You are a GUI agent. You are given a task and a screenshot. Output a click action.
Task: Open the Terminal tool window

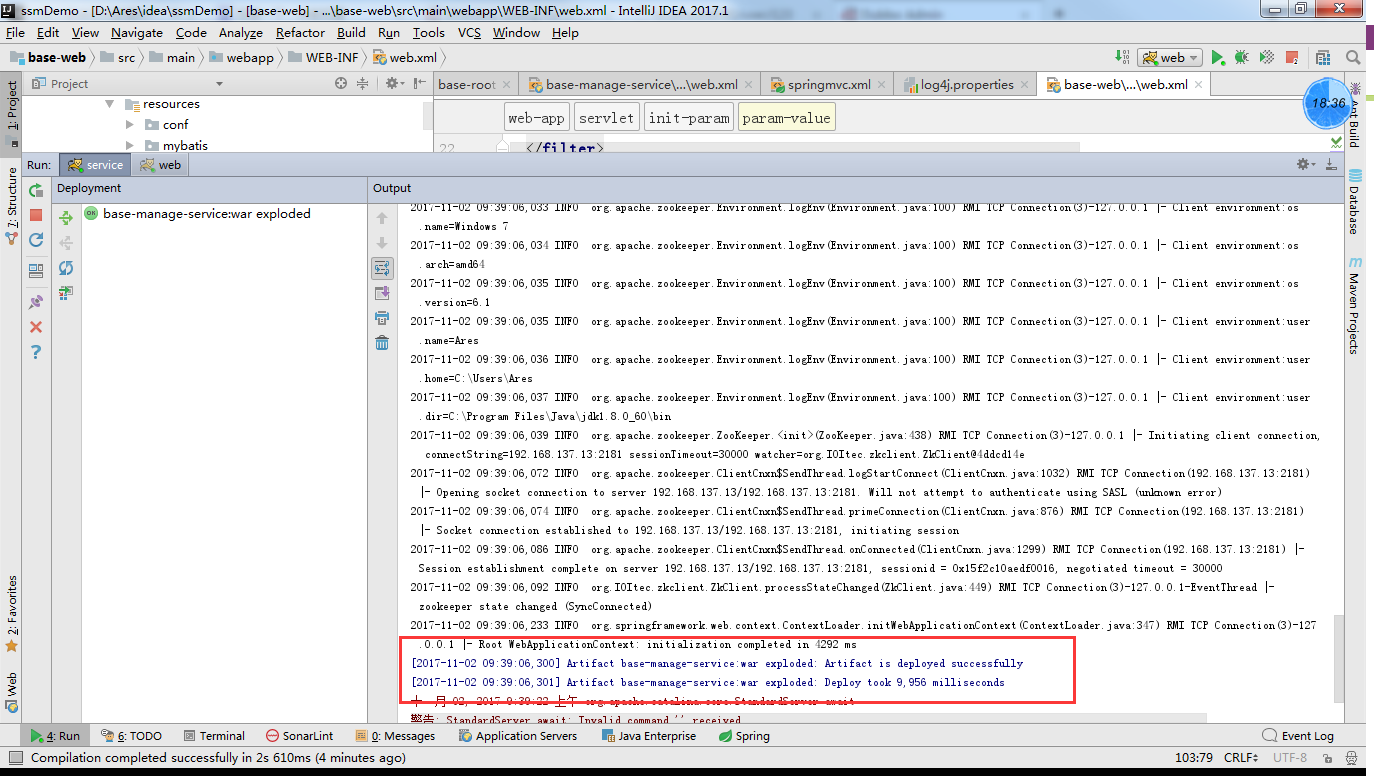coord(212,736)
